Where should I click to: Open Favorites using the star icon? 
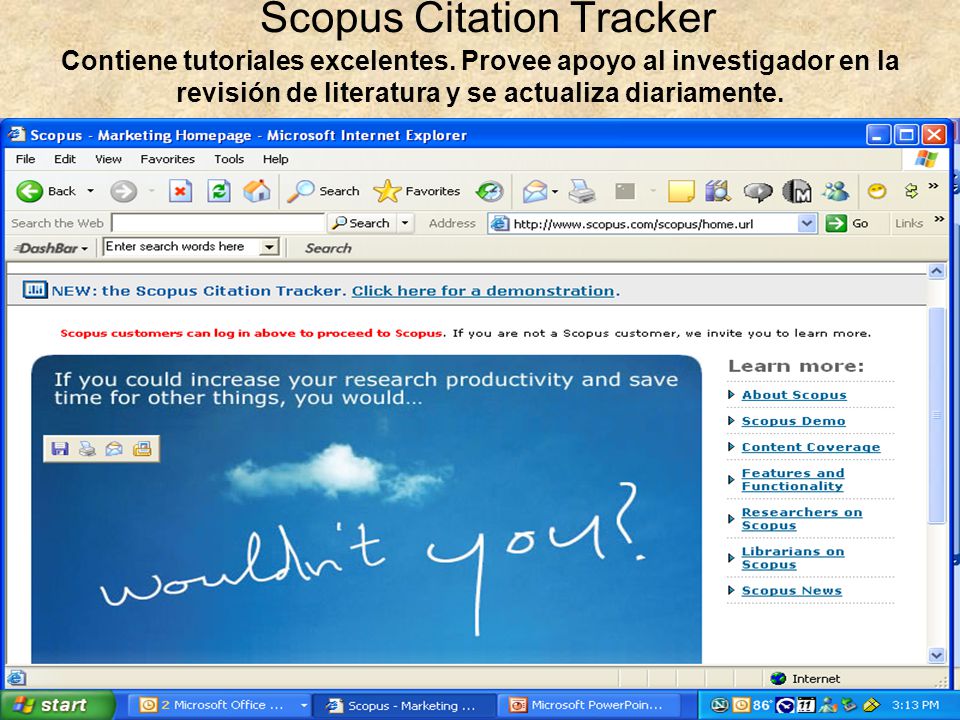tap(387, 191)
